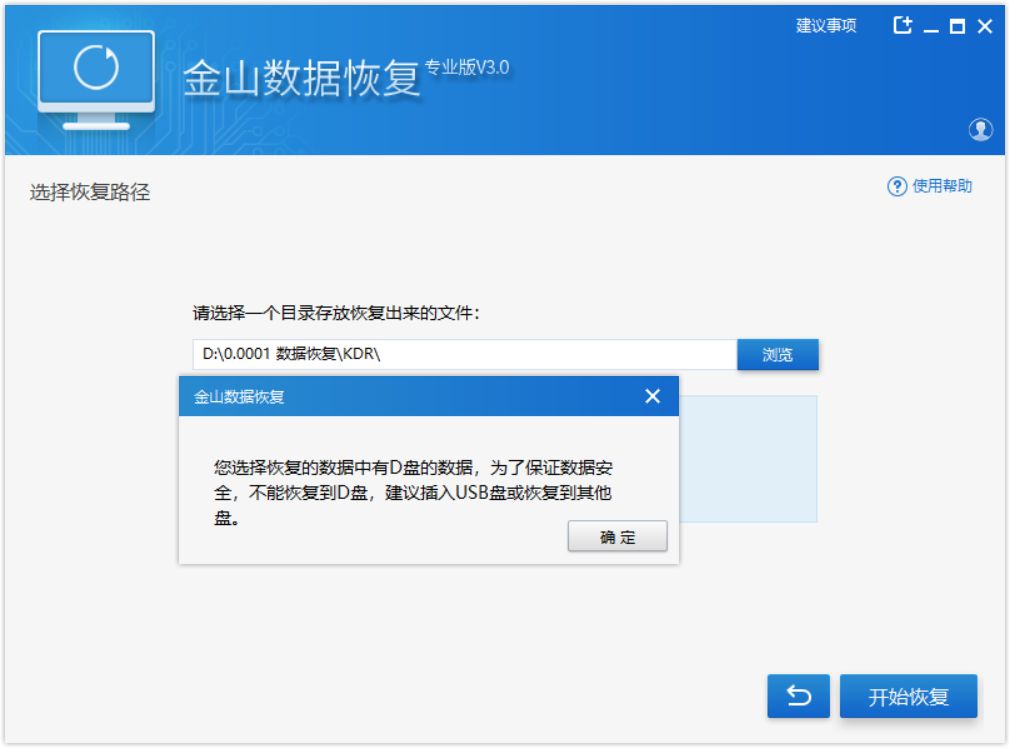Click the light blue panel behind dialog
Image resolution: width=1009 pixels, height=748 pixels.
tap(748, 458)
